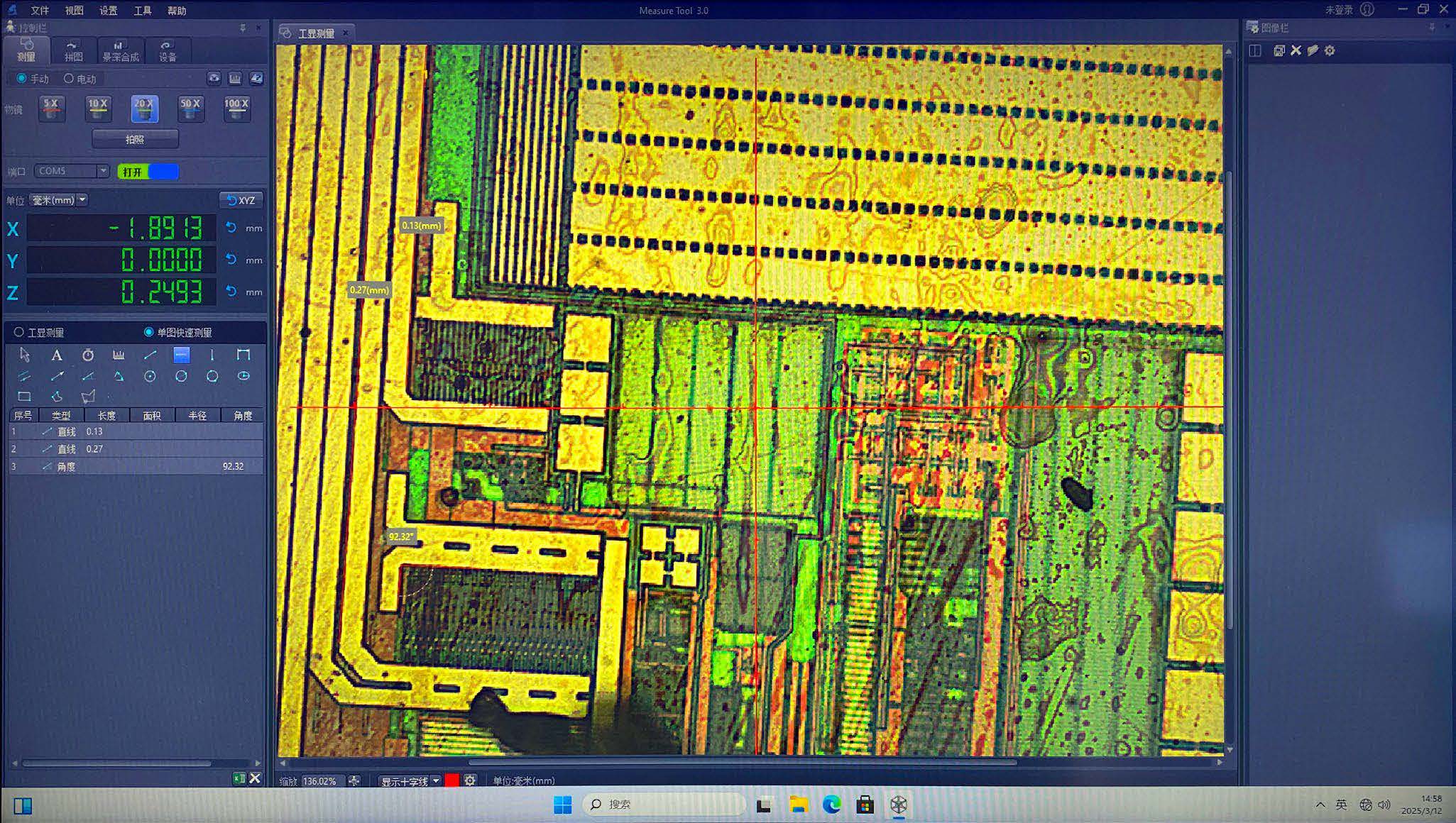
Task: Expand the 毫米(mm) unit dropdown
Action: point(82,200)
